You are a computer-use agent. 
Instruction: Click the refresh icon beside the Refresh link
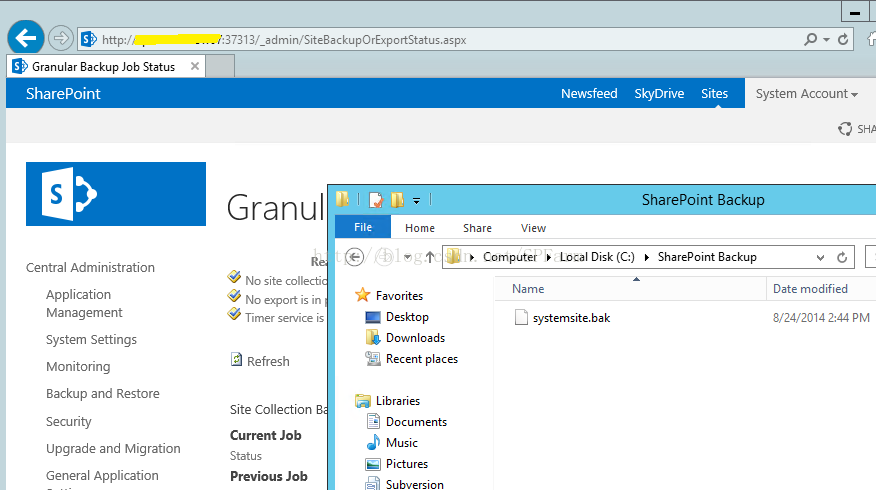coord(236,359)
